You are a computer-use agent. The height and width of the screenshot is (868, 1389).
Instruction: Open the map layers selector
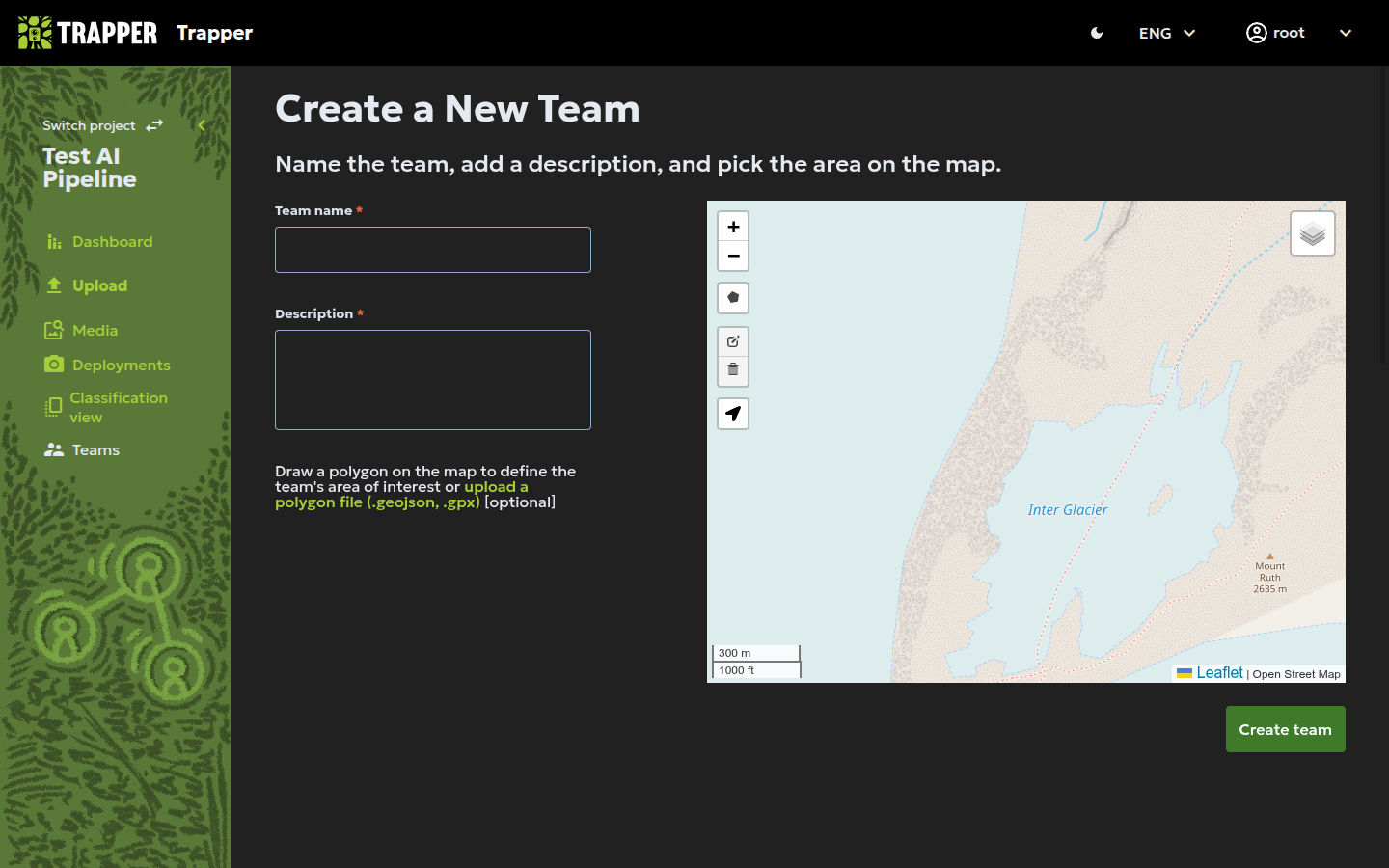[1313, 233]
